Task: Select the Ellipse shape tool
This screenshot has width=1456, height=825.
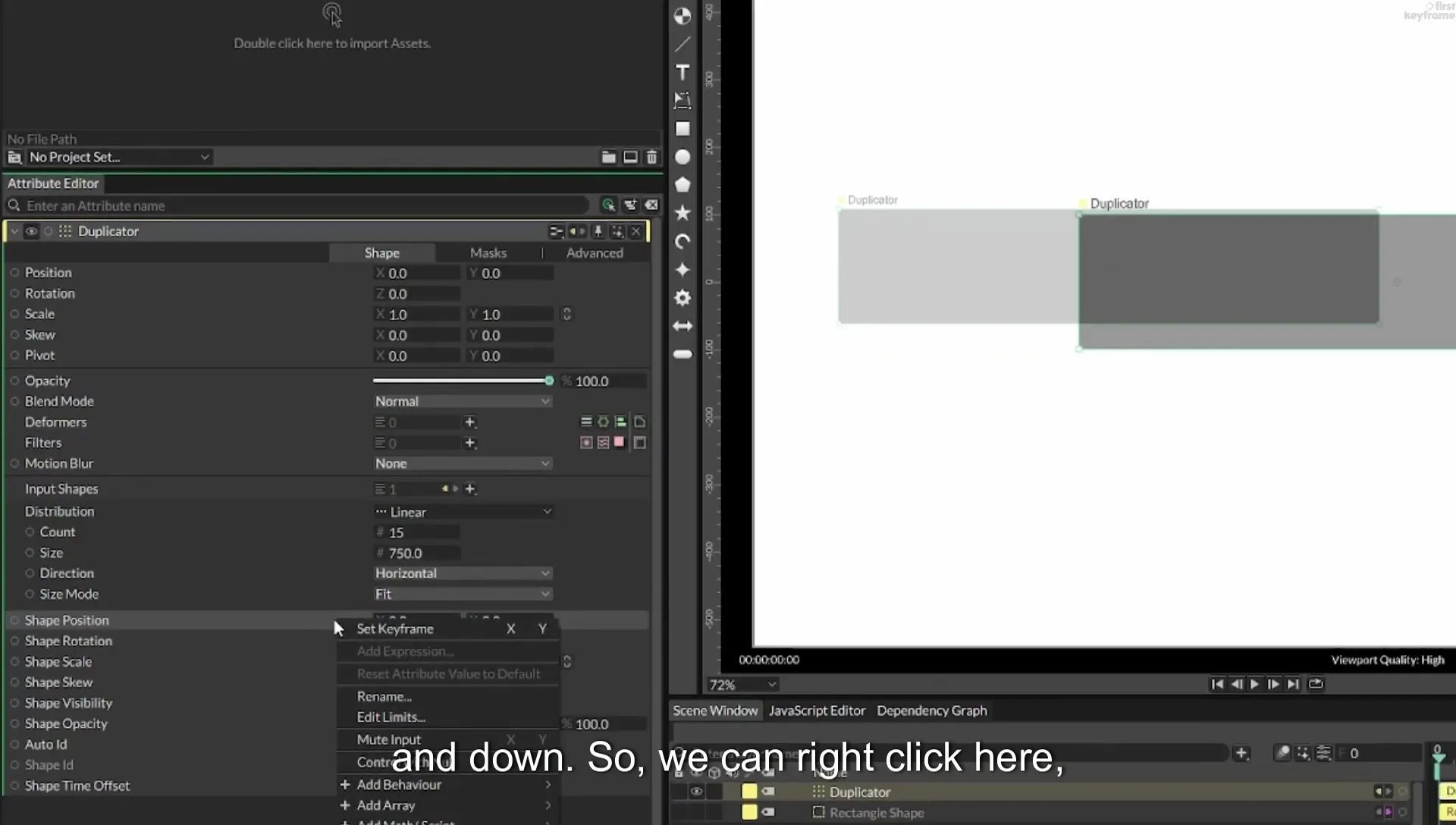Action: click(682, 157)
